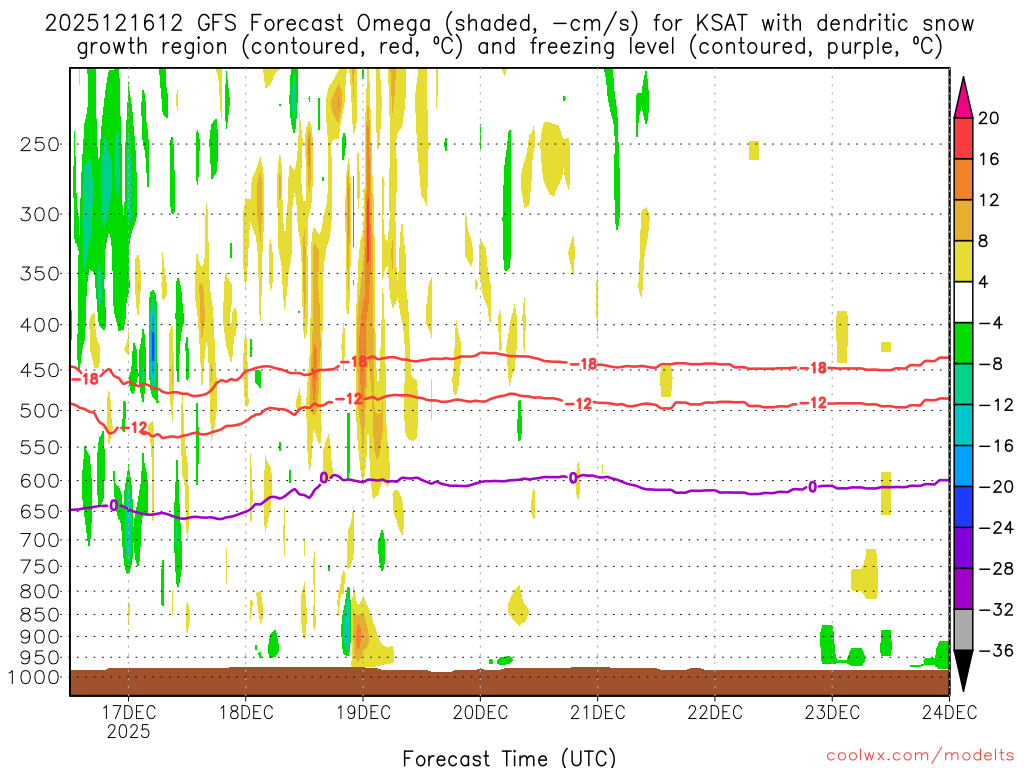
Task: Click the 700 pressure level label
Action: click(40, 540)
